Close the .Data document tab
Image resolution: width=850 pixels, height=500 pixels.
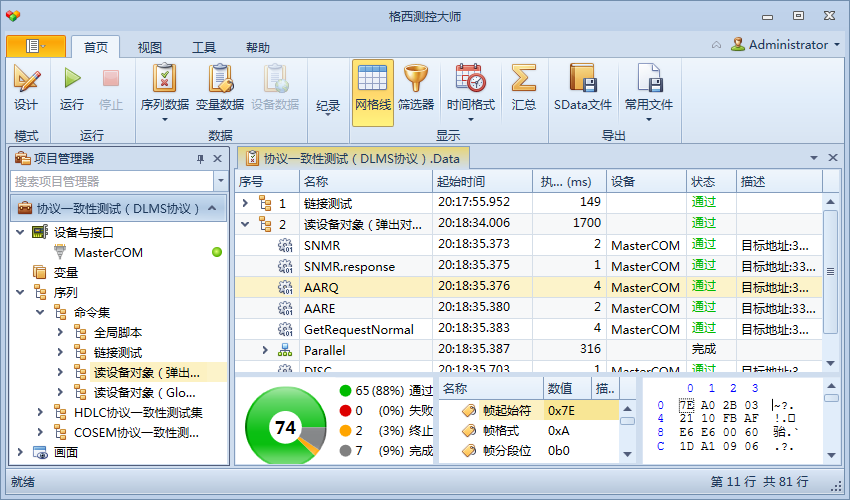(x=833, y=158)
